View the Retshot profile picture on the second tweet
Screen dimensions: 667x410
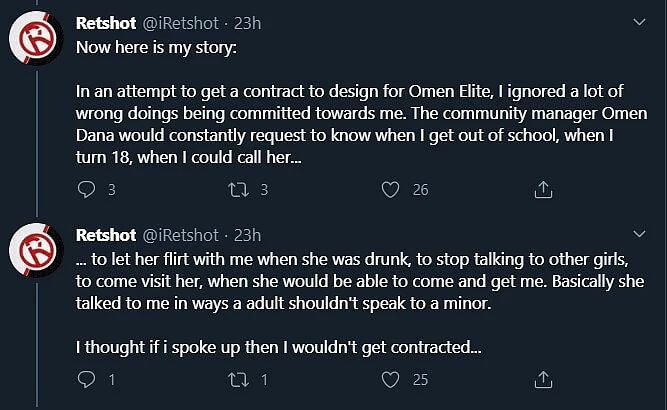point(35,250)
